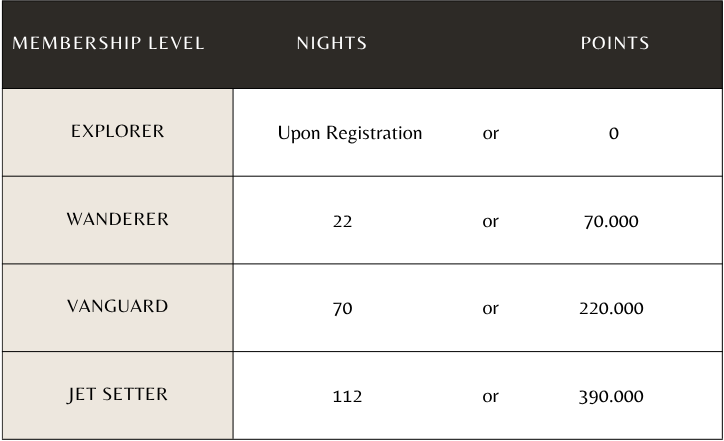Select the EXPLORER membership level cell
Viewport: 724px width, 441px height.
point(118,133)
